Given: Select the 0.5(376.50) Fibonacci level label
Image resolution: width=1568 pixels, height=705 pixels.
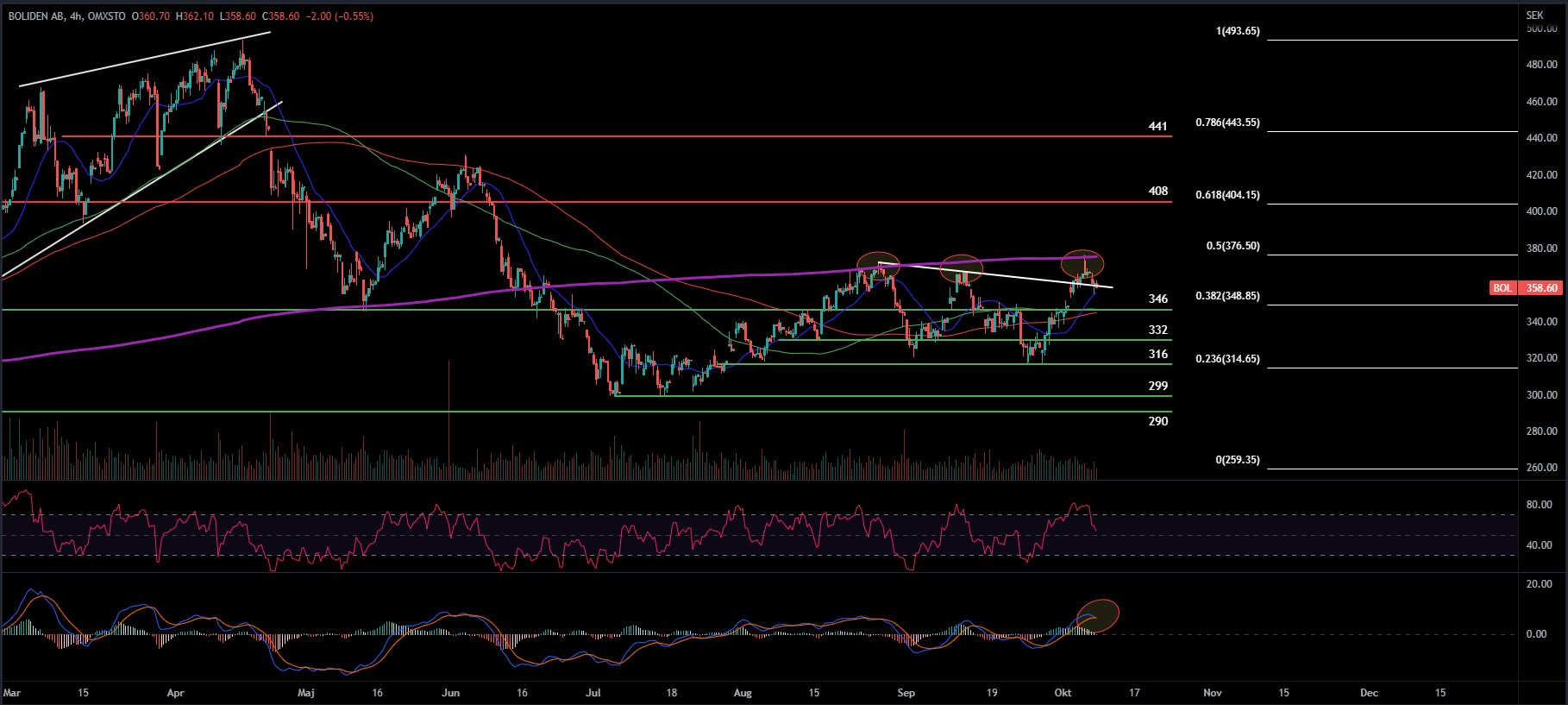Looking at the screenshot, I should pos(1232,246).
